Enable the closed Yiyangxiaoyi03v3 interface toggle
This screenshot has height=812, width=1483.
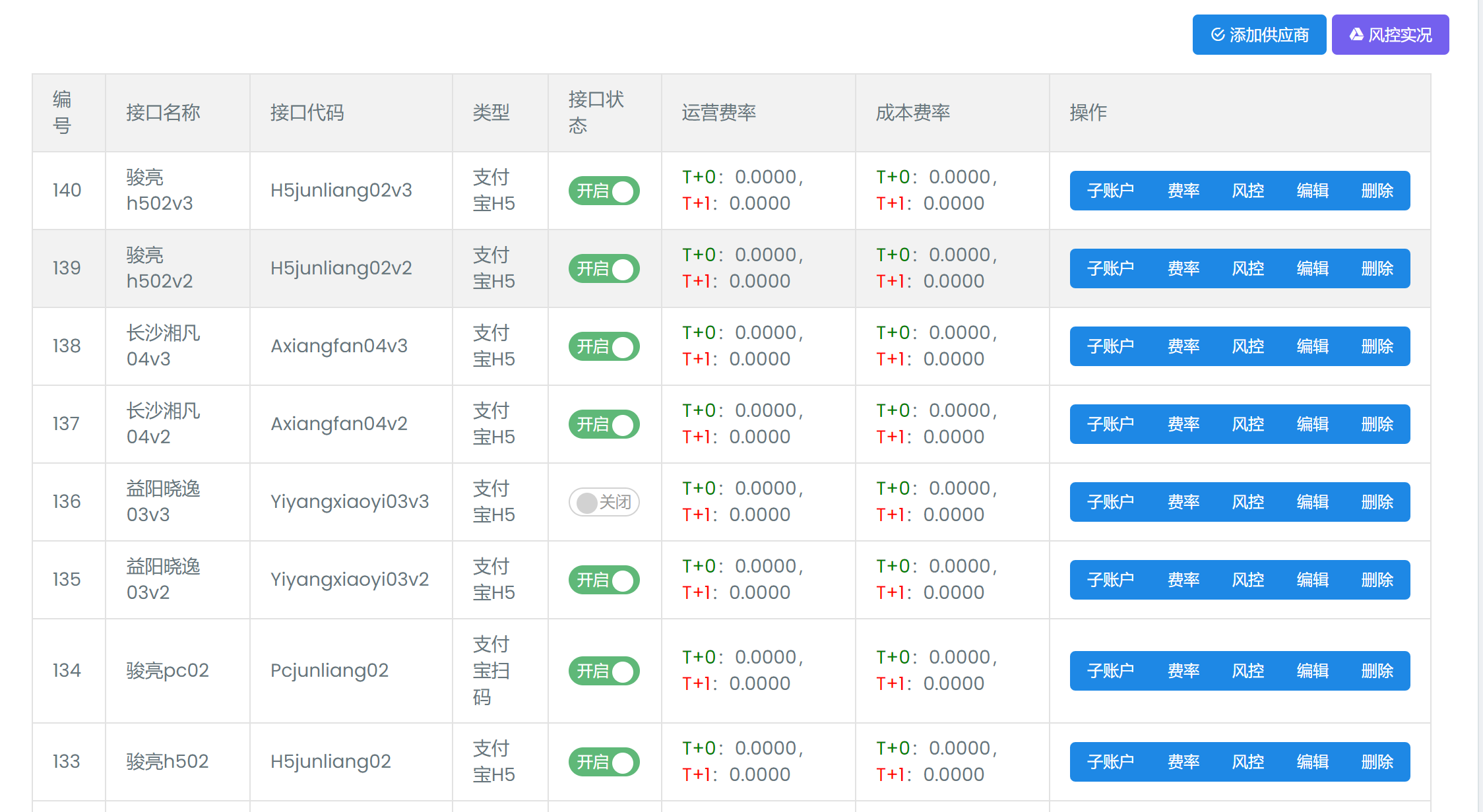604,502
